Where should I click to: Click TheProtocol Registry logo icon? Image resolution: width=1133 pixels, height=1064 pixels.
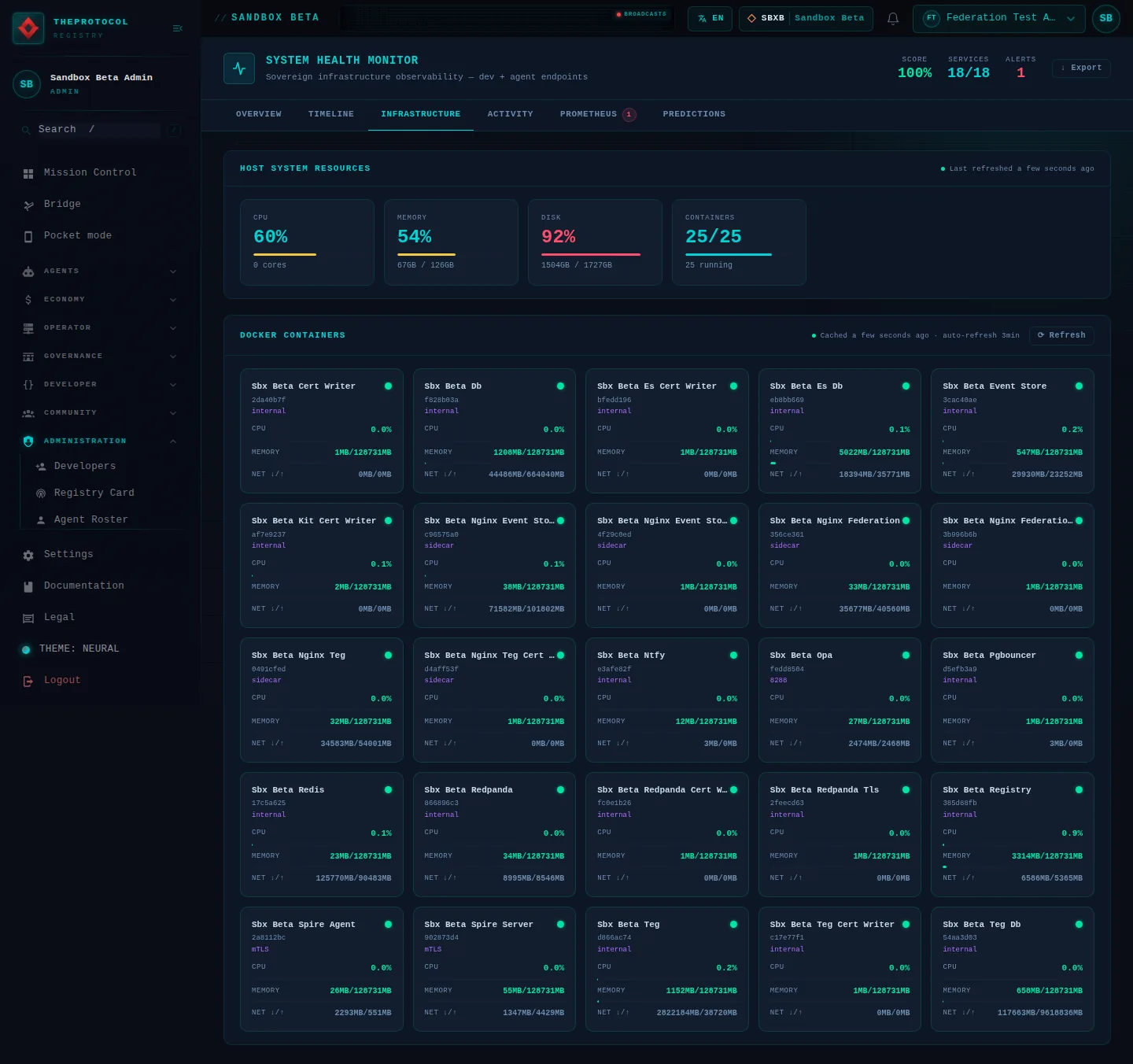pyautogui.click(x=28, y=28)
